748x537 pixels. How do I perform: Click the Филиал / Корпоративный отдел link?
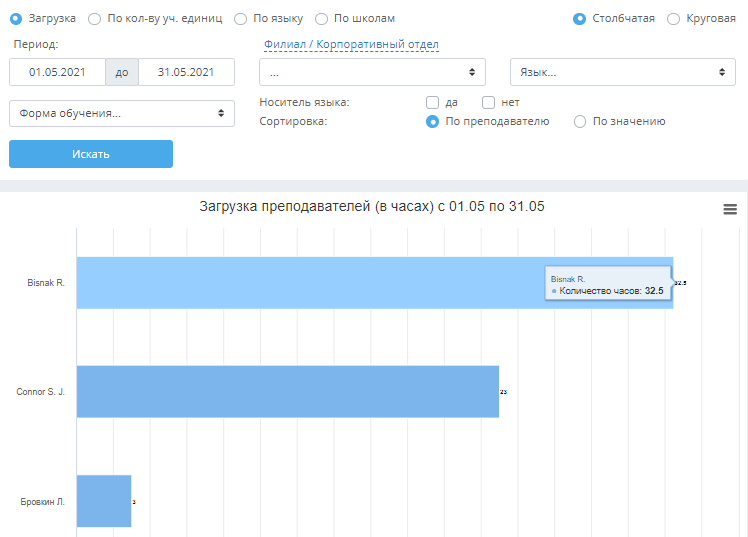click(351, 44)
